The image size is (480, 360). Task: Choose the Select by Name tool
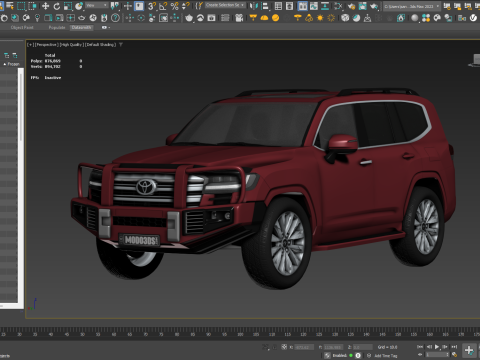9,6
